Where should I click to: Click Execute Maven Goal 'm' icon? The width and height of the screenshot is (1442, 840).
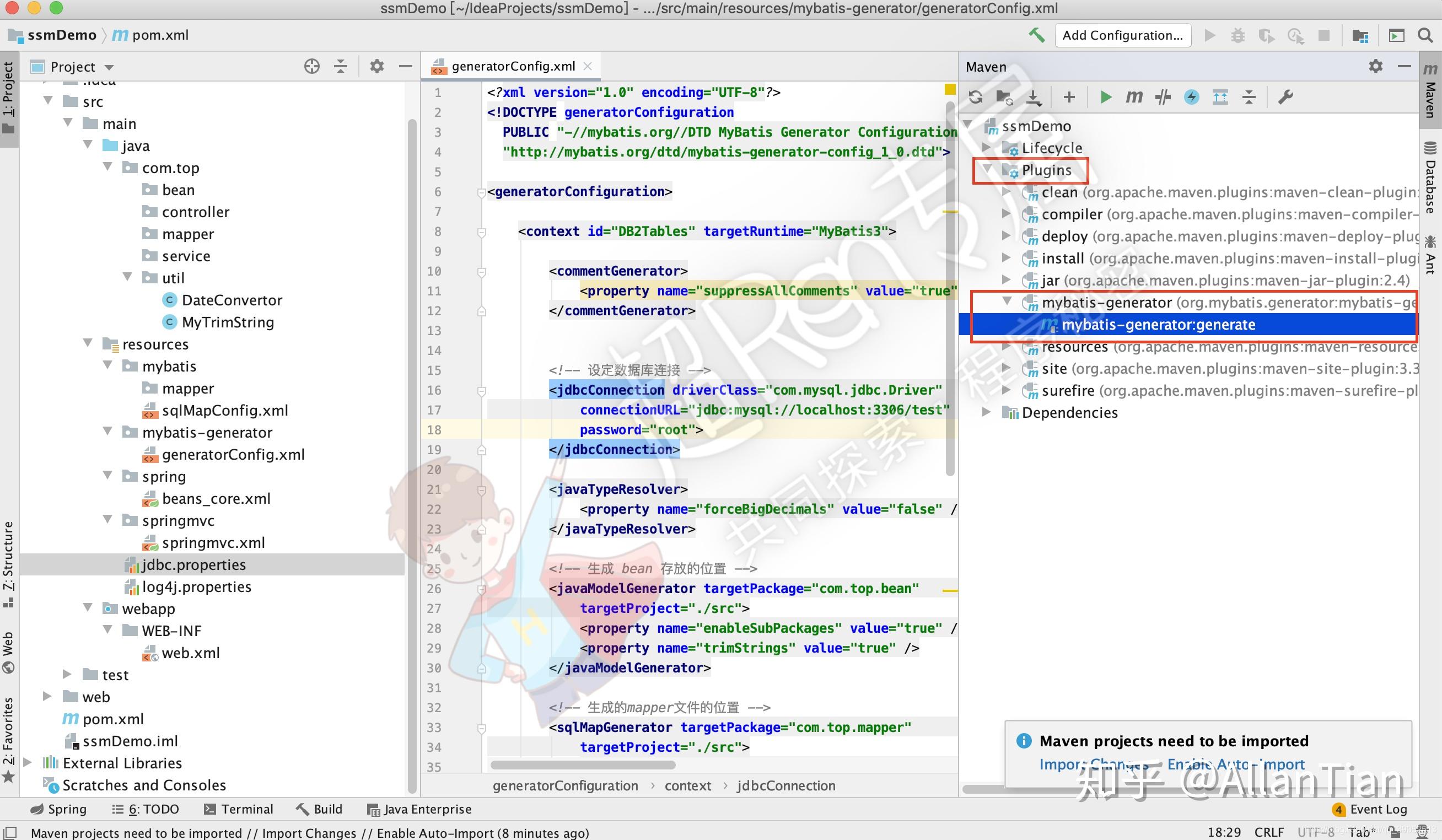1133,97
